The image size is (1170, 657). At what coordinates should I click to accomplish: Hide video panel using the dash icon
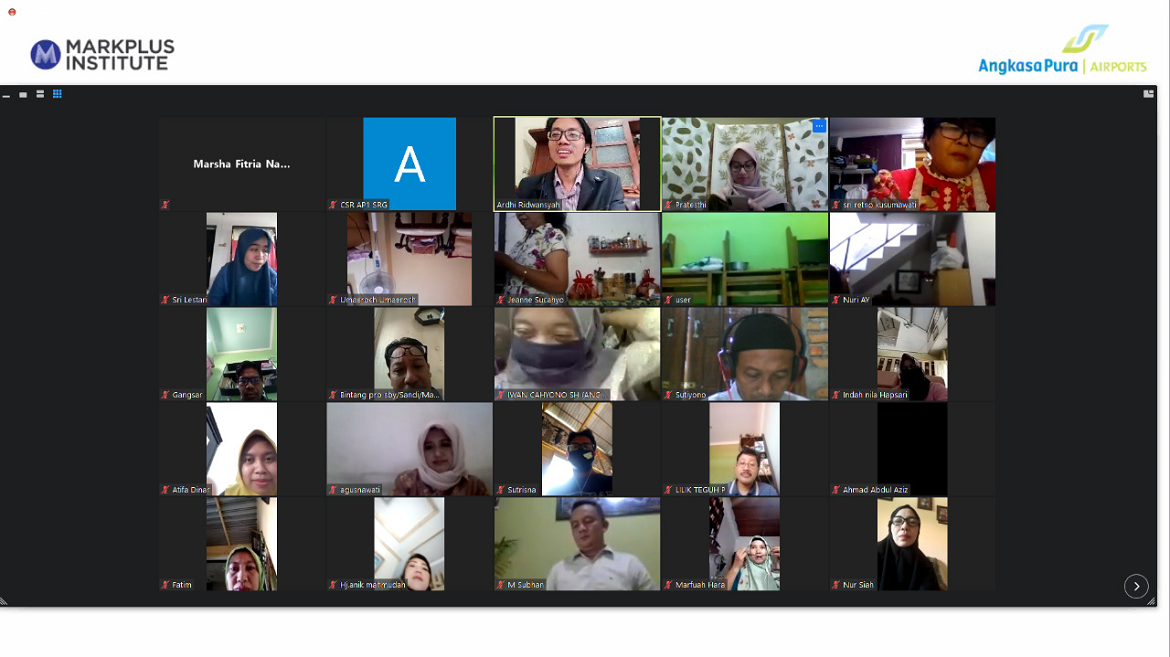tap(6, 95)
